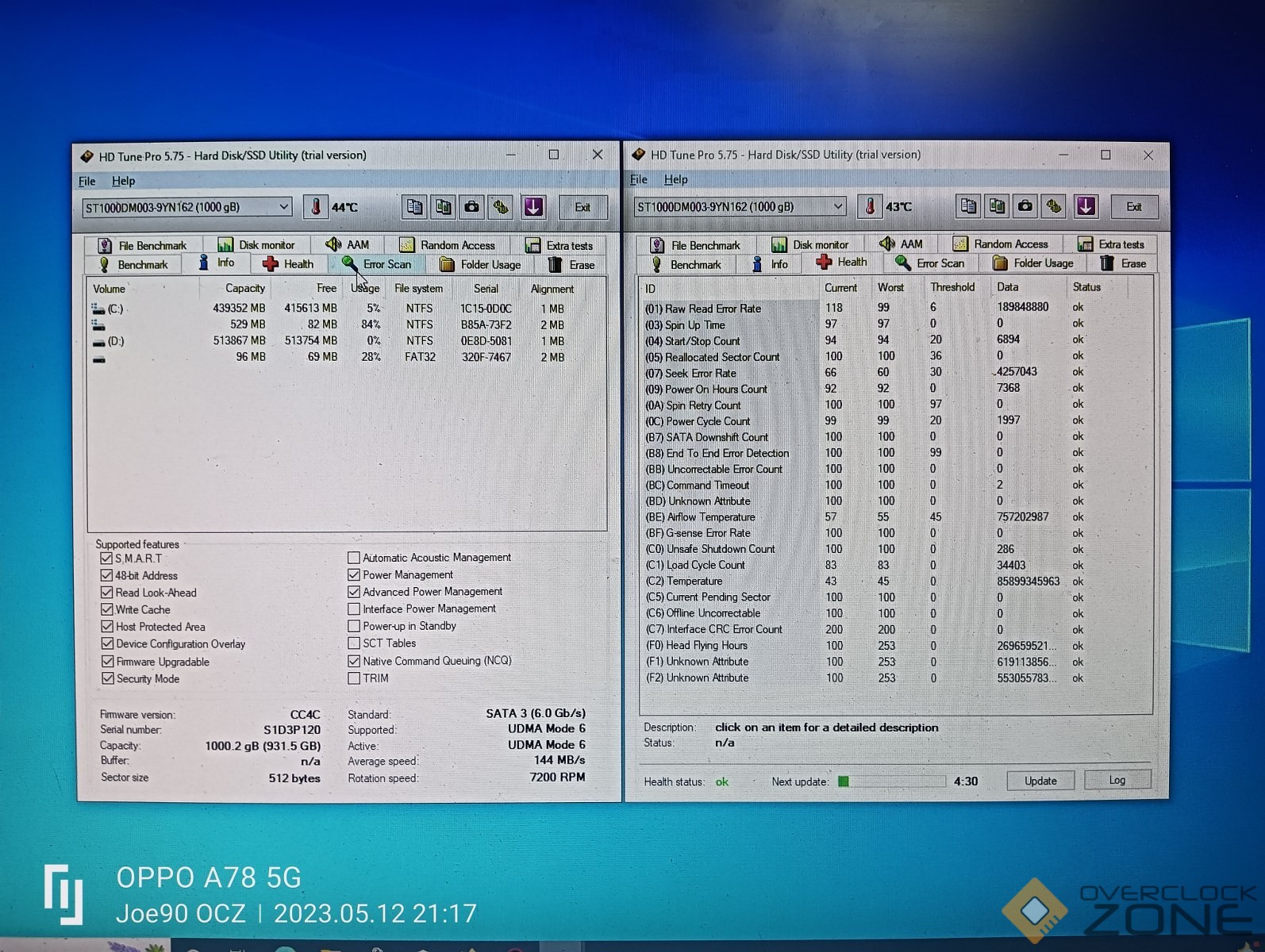Select (F0) Head Flying Hours row
Image resolution: width=1265 pixels, height=952 pixels.
click(x=895, y=646)
